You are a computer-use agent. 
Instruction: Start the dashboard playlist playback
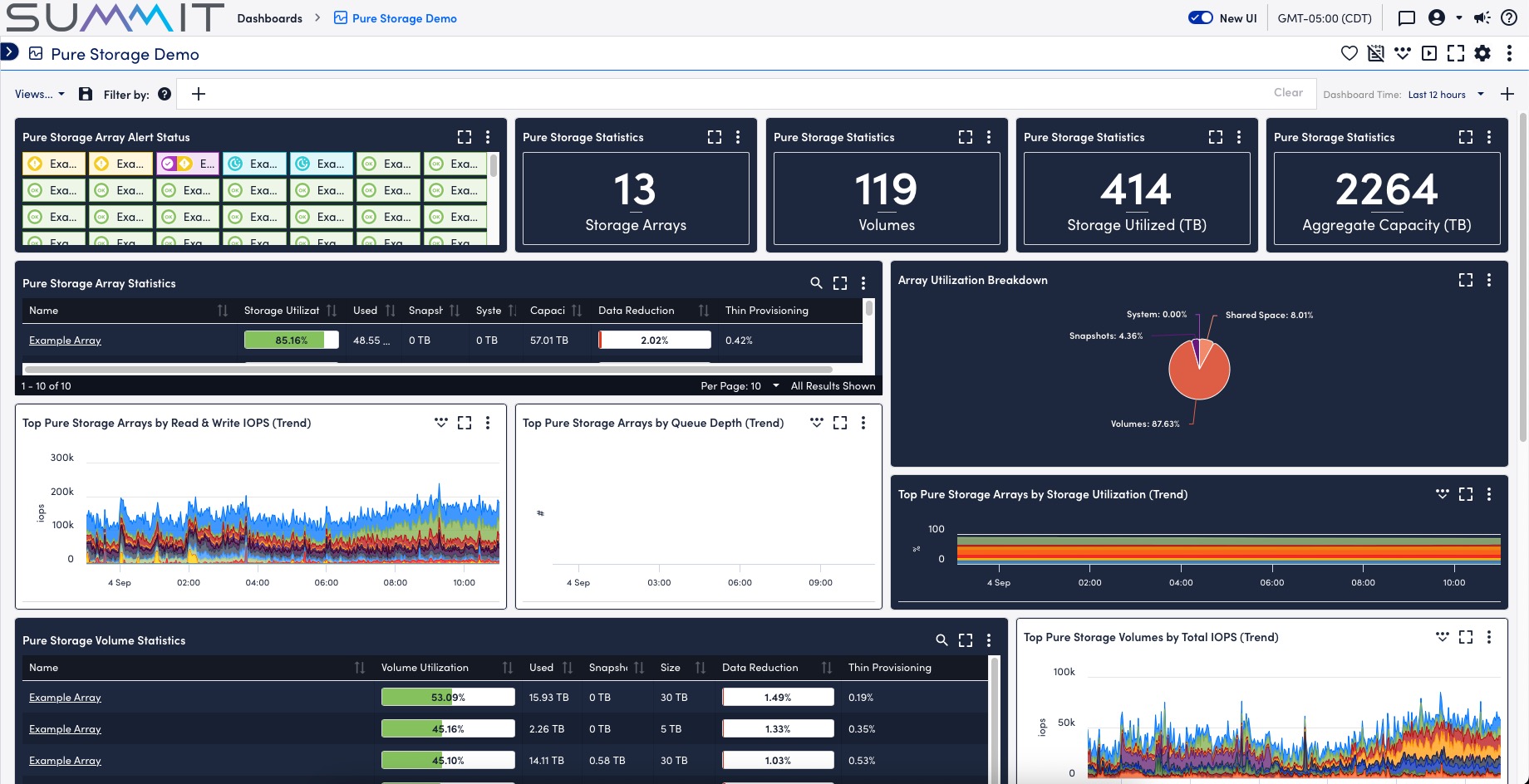1429,53
